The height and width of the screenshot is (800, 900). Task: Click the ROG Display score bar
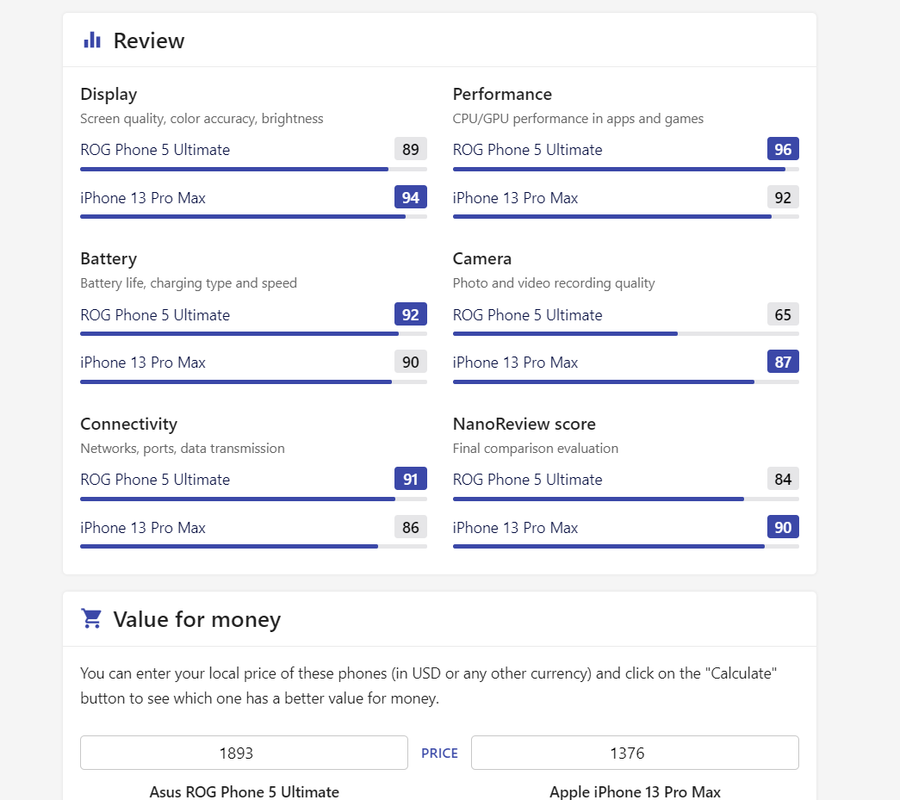253,169
